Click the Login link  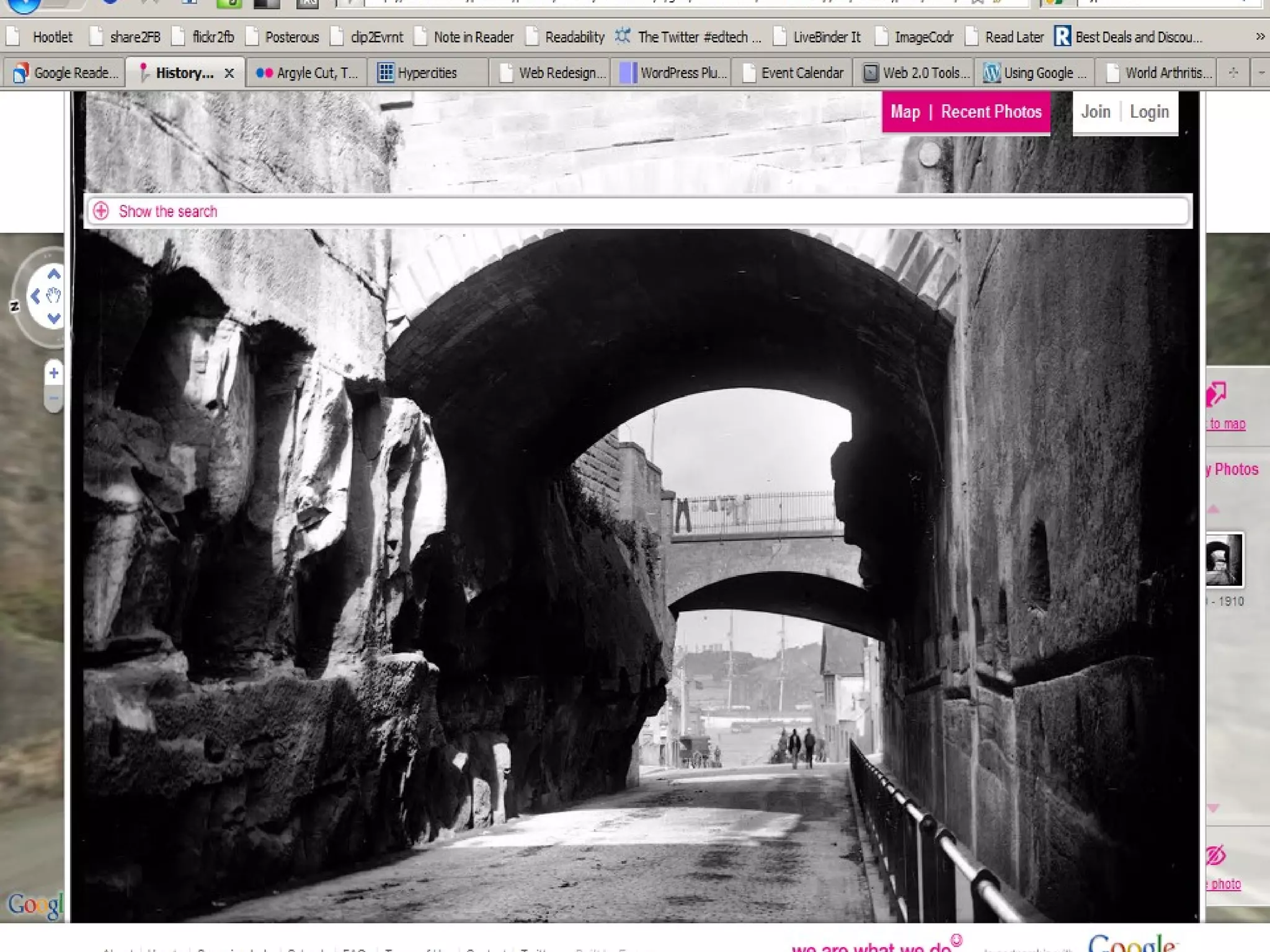pos(1149,112)
